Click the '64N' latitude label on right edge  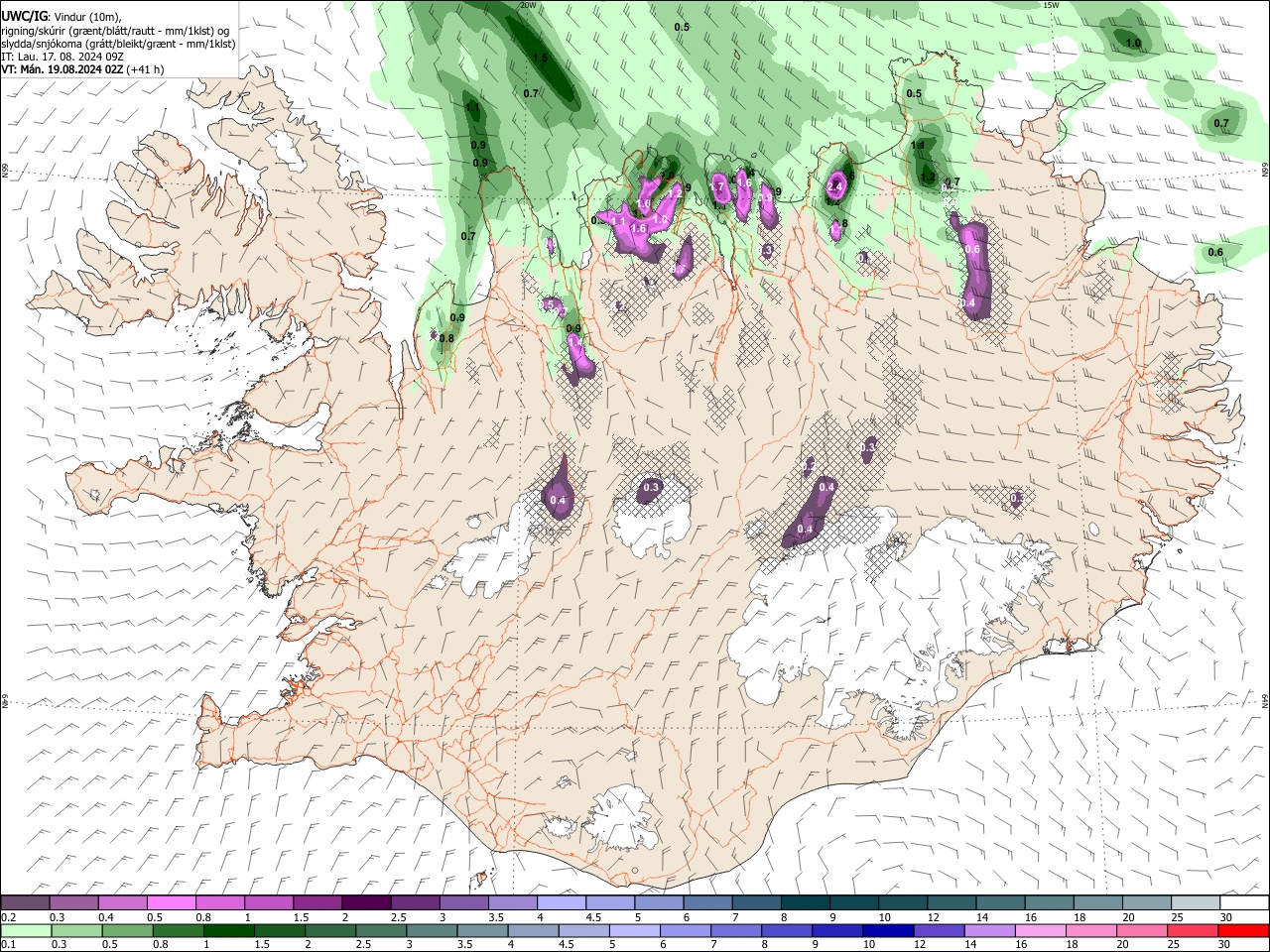tap(1265, 701)
